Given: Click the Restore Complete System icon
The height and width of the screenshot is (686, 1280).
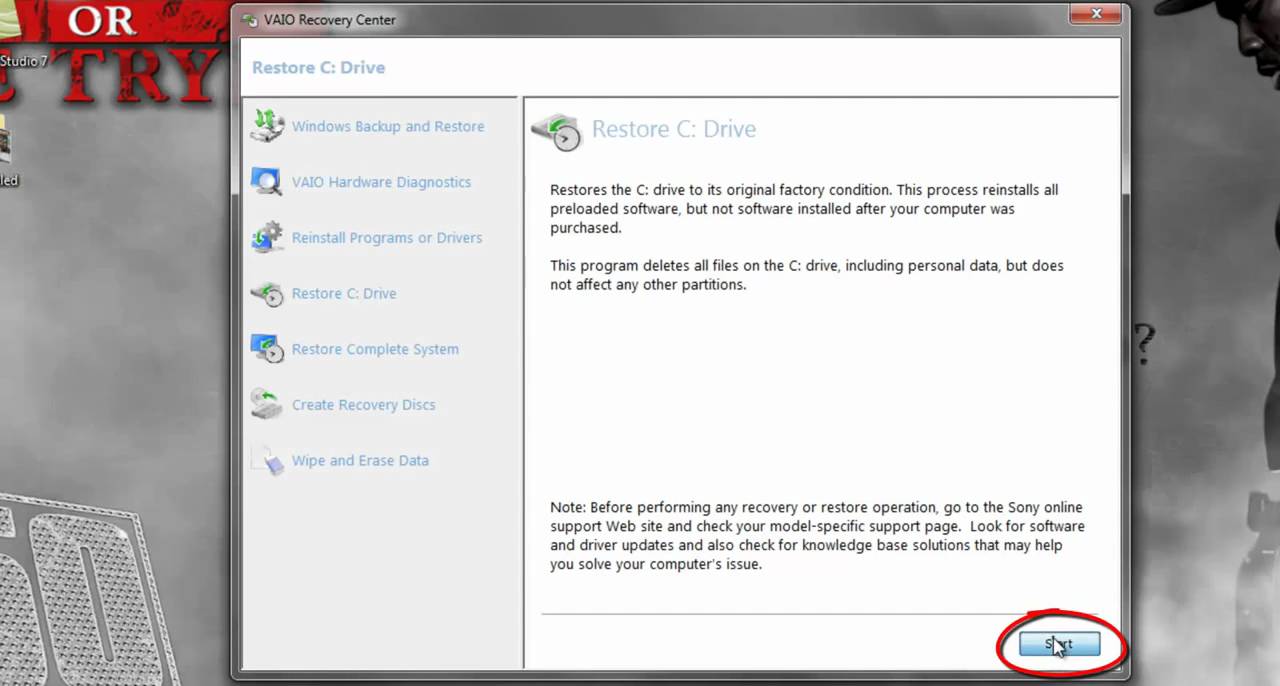Looking at the screenshot, I should tap(267, 349).
